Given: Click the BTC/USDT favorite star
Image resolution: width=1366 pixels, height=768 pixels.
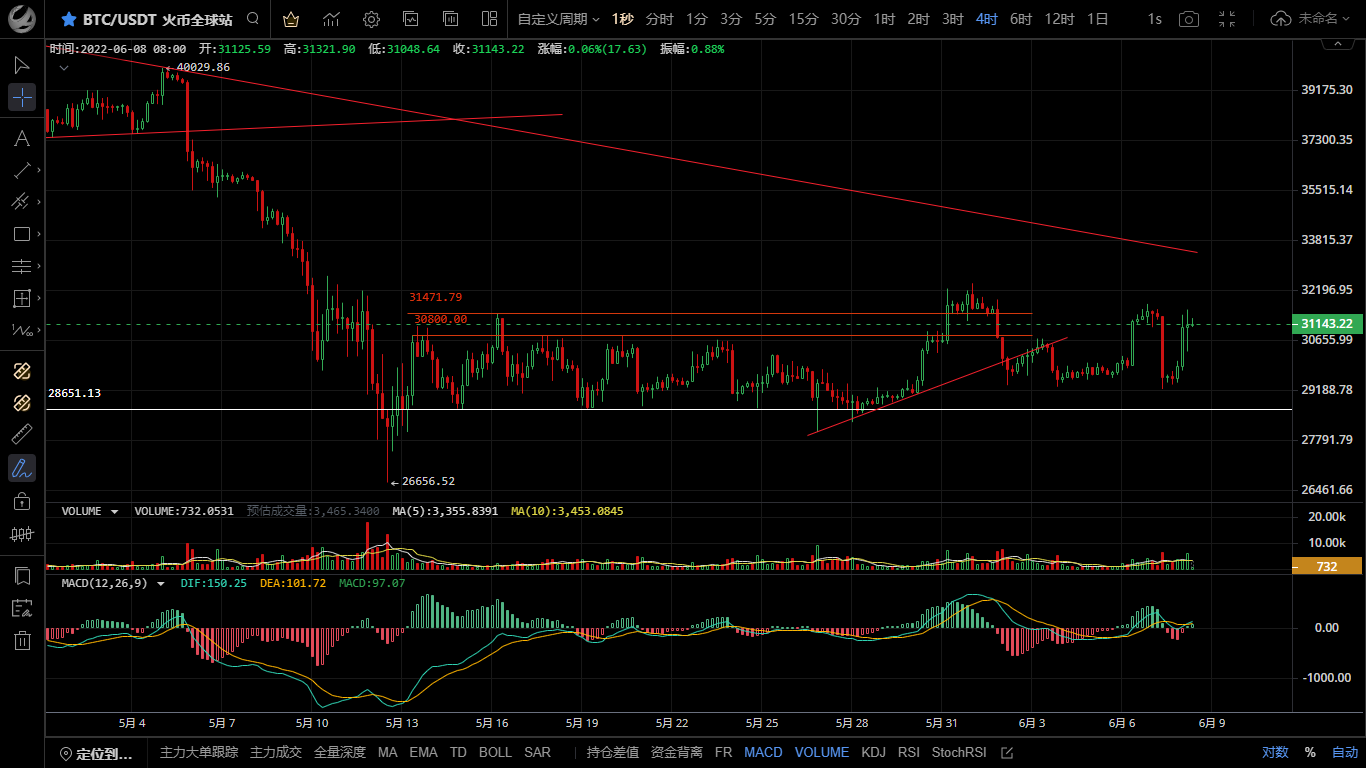Looking at the screenshot, I should [x=68, y=19].
